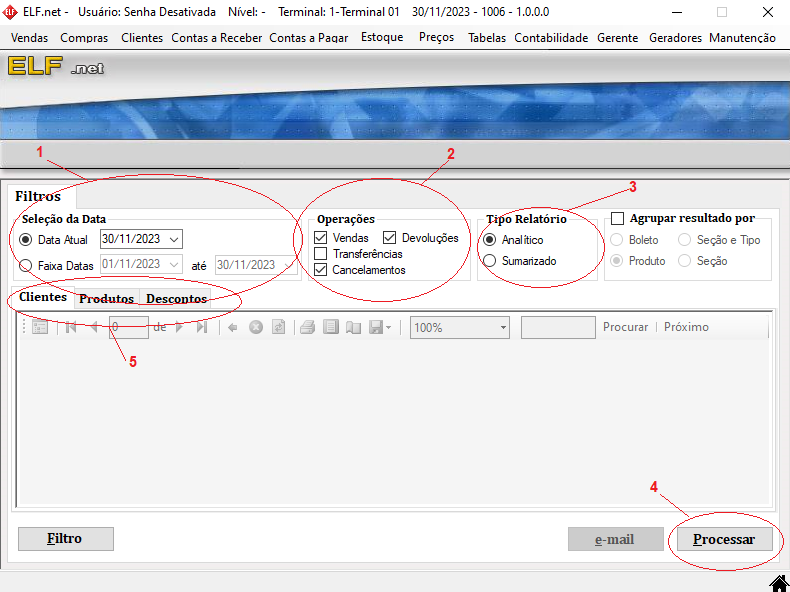This screenshot has width=790, height=592.
Task: Stop report rendering
Action: pos(256,327)
